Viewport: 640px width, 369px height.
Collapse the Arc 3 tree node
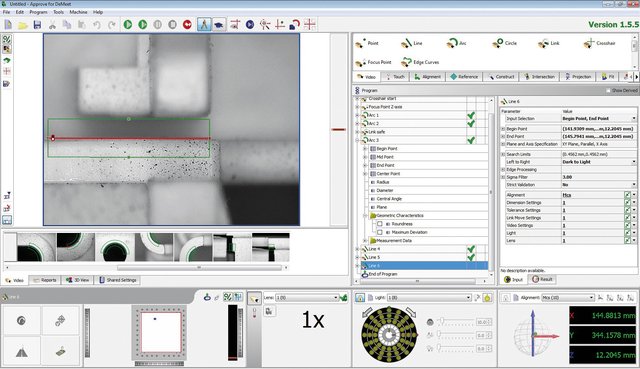point(358,140)
